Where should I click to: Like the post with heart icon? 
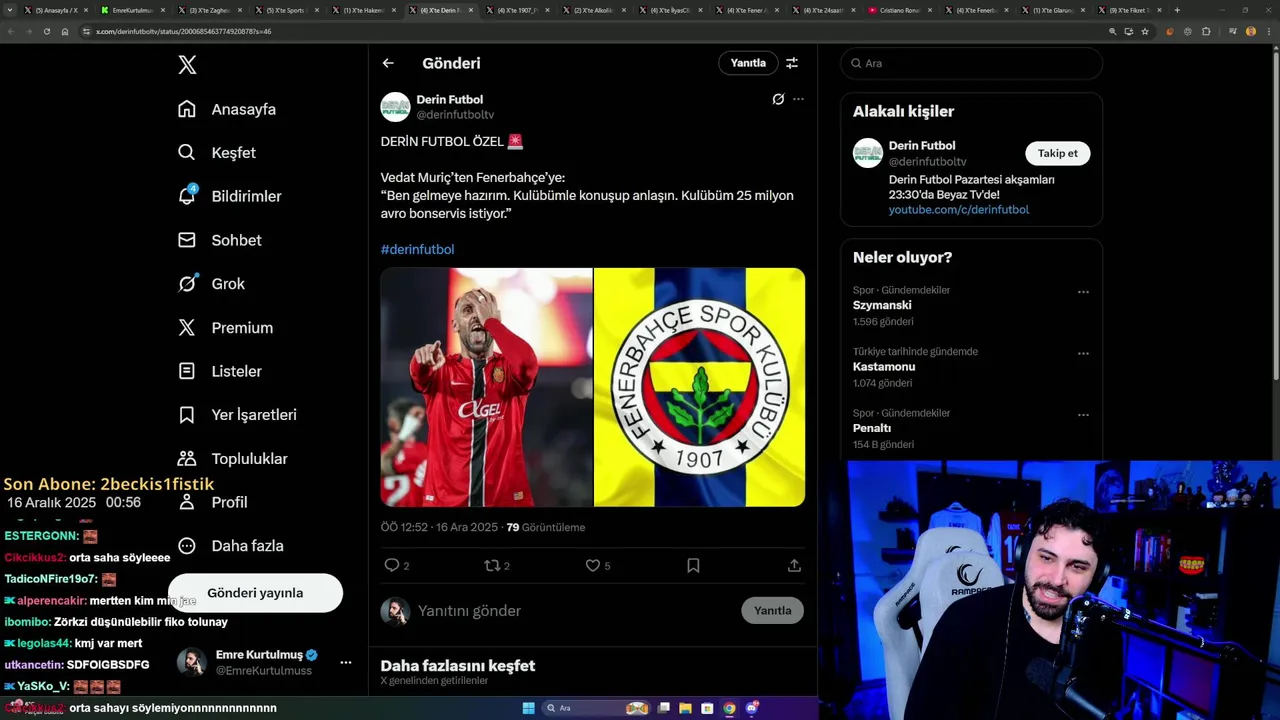(x=592, y=565)
